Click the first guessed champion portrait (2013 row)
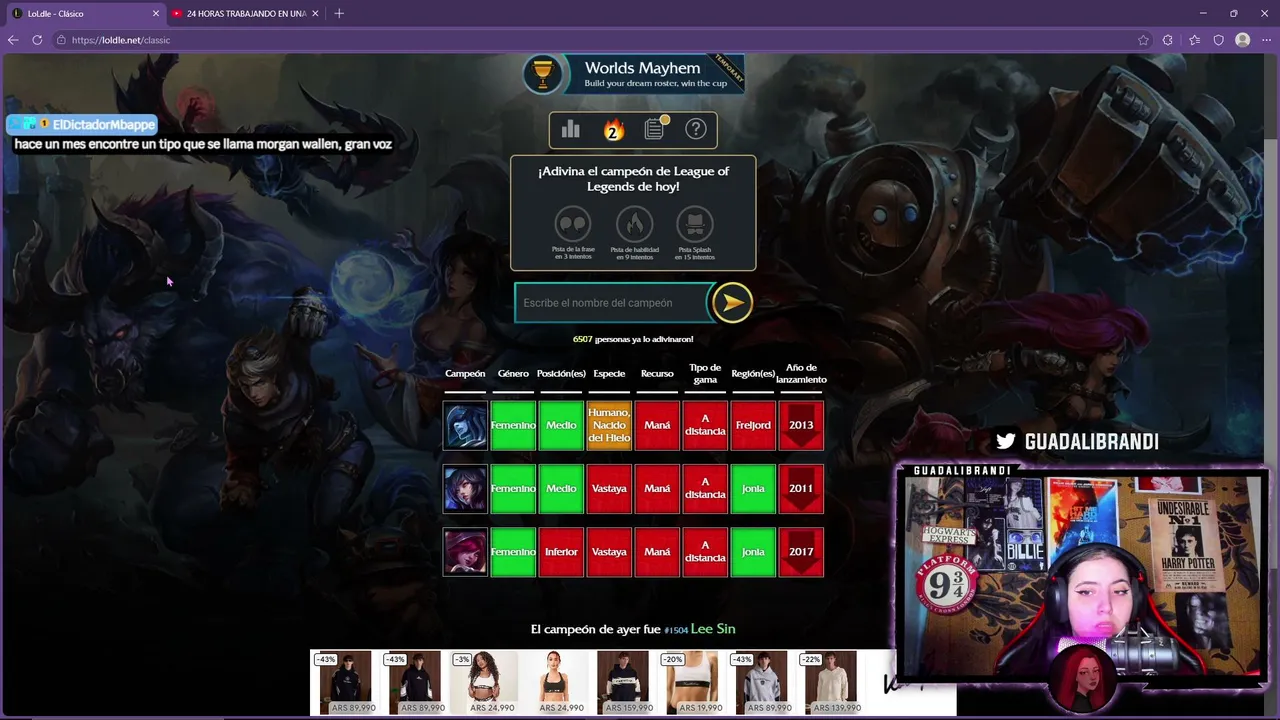The image size is (1280, 720). coord(465,426)
